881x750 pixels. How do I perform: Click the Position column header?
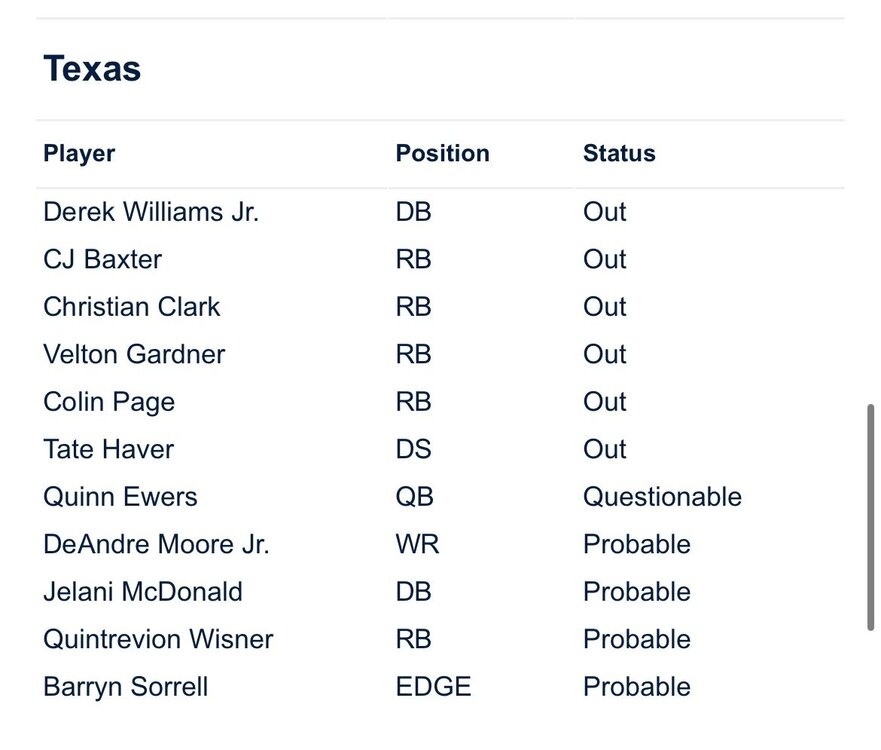point(442,154)
